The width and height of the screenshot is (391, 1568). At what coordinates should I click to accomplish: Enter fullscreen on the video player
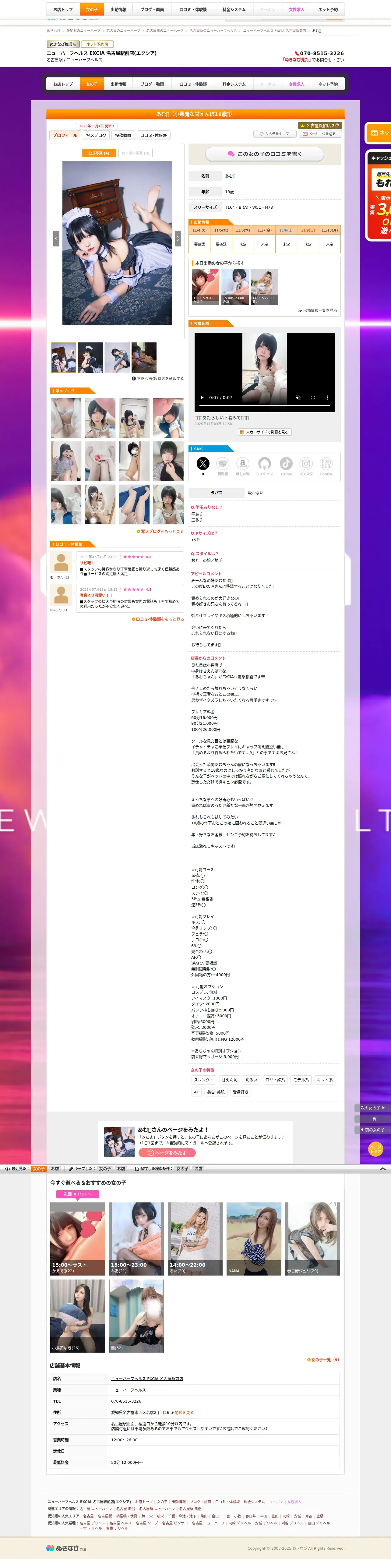[312, 398]
